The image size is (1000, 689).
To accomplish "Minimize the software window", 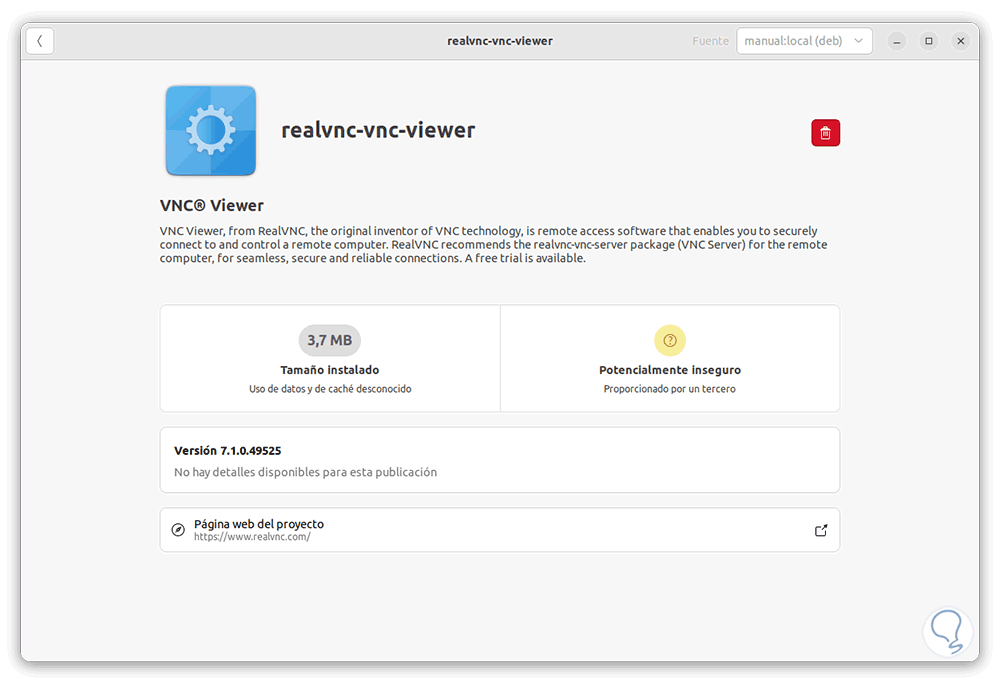I will 897,41.
